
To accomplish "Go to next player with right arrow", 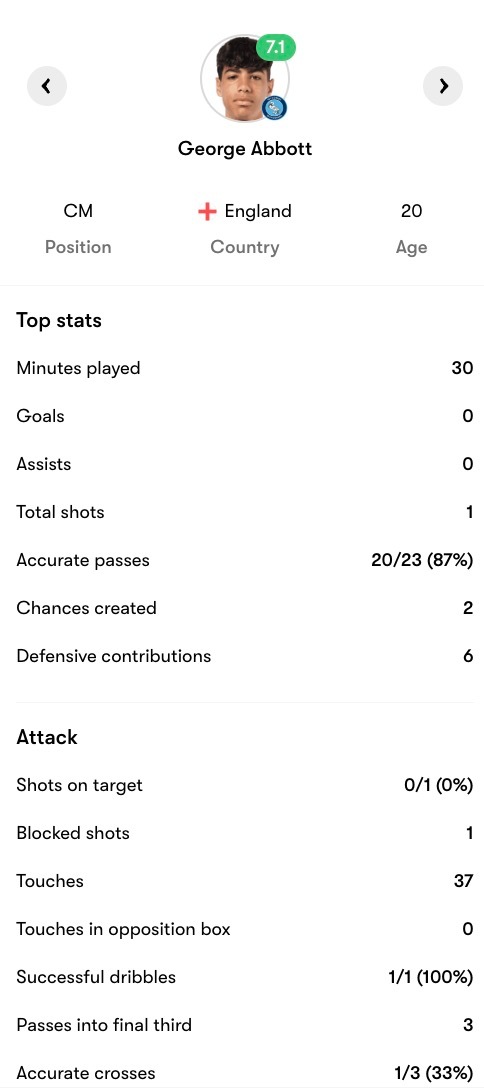I will click(x=443, y=86).
